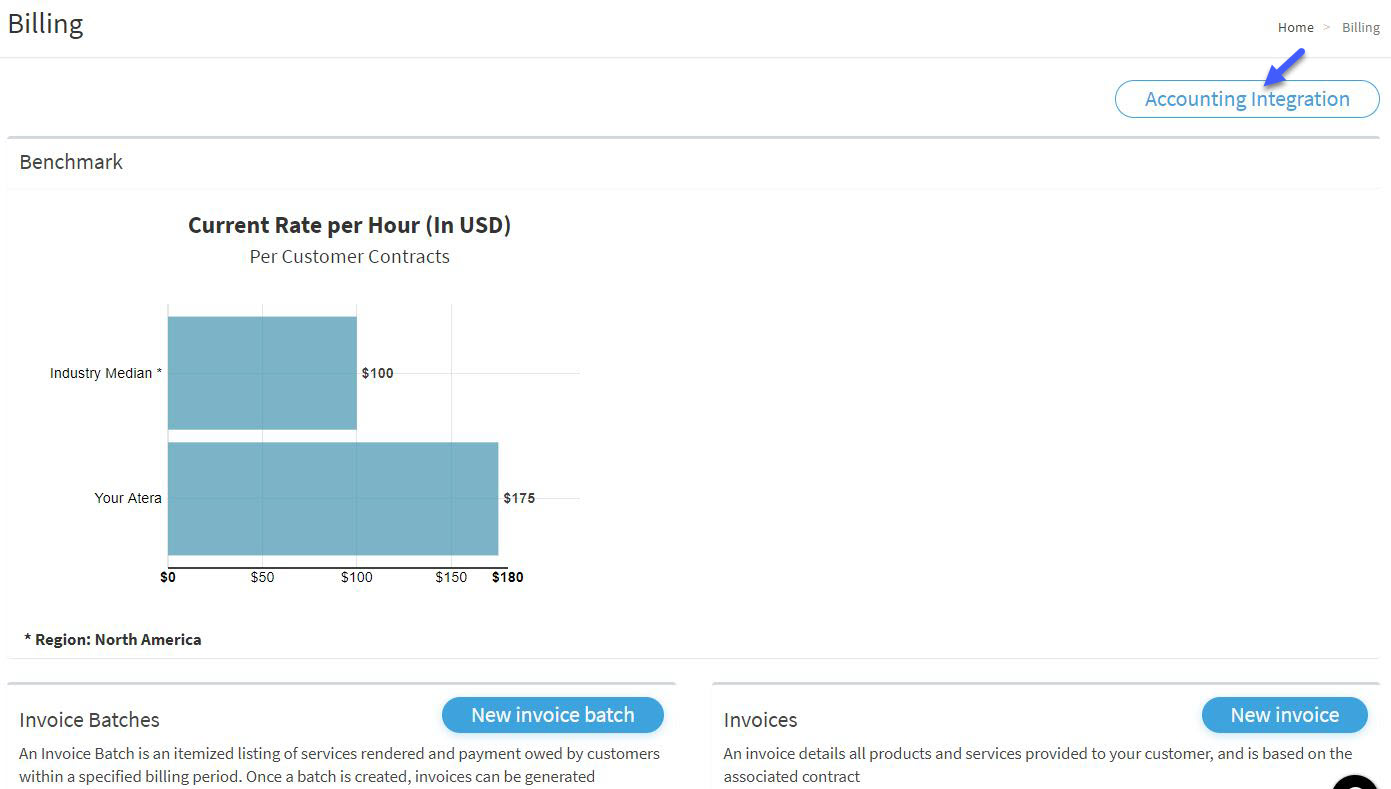Click the Your Atera axis label
Screen dimensions: 1391x789
(x=128, y=498)
